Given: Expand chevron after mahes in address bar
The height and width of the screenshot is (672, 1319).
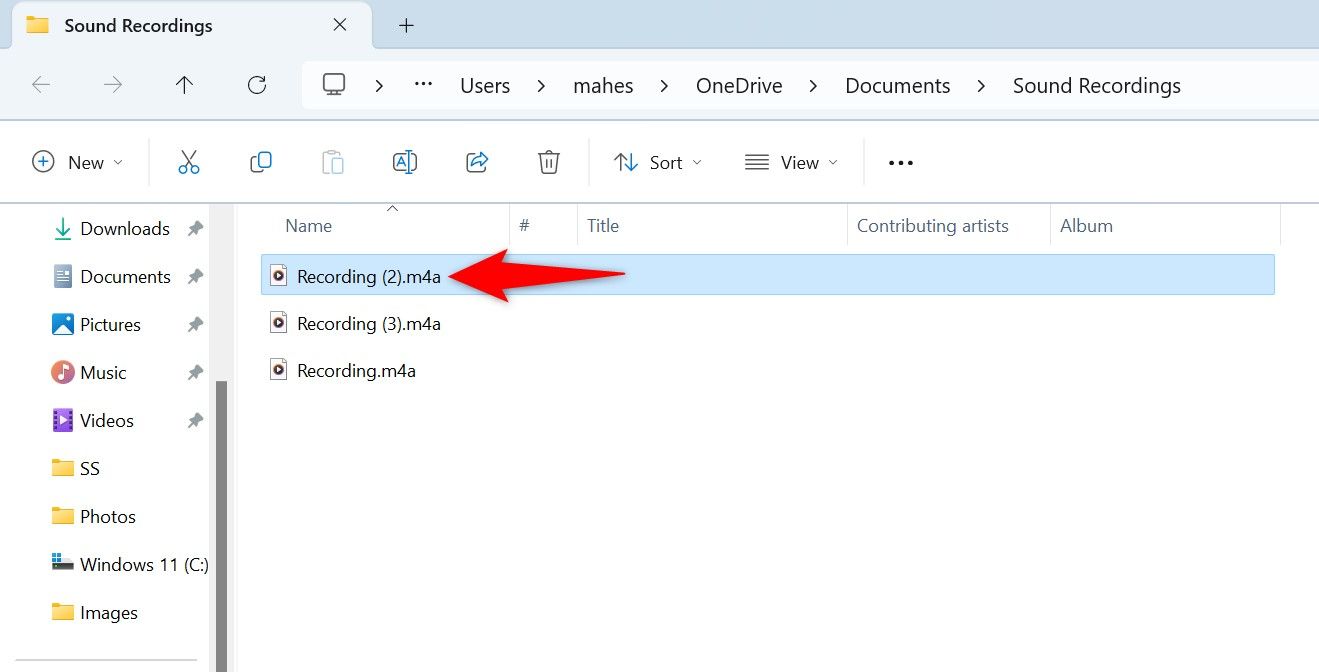Looking at the screenshot, I should pos(665,86).
